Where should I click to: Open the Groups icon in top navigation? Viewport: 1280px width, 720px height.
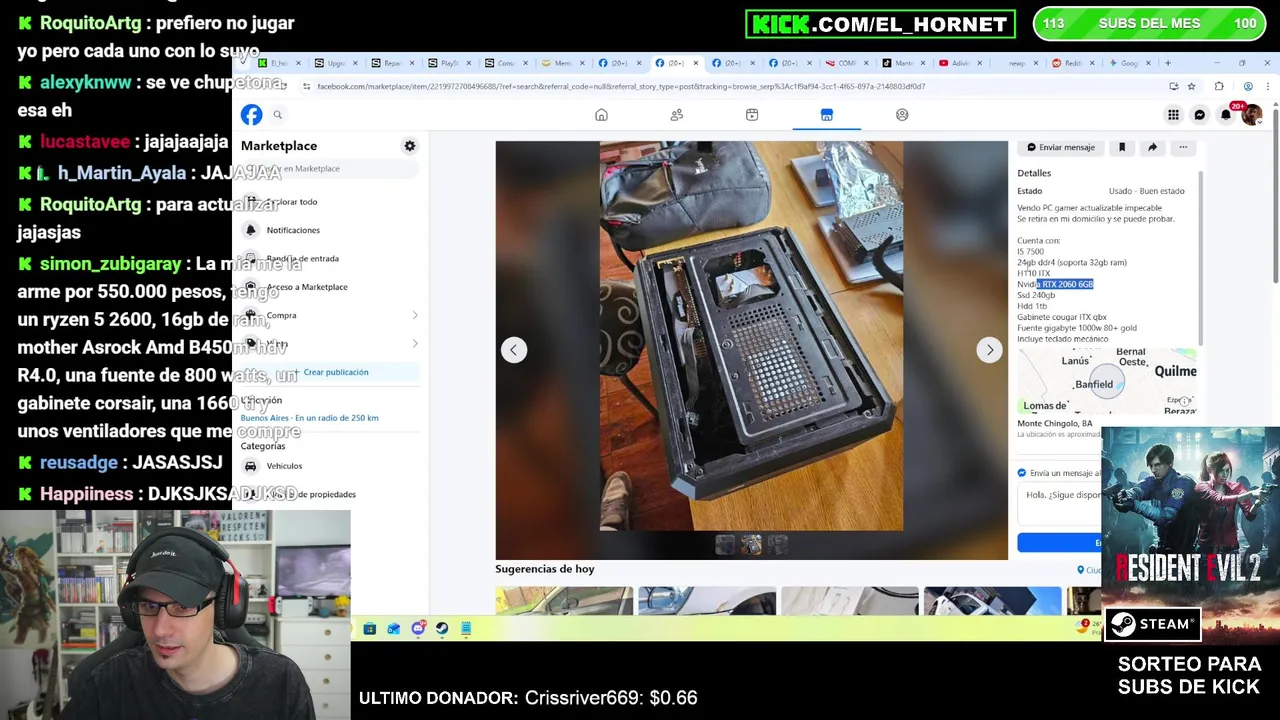tap(902, 115)
